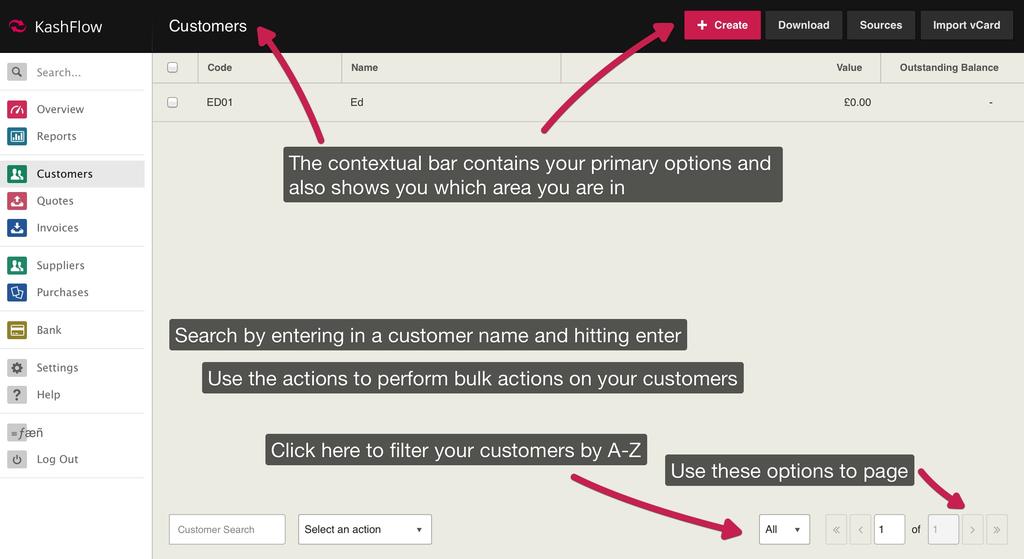The width and height of the screenshot is (1024, 559).
Task: Open the Help menu item
Action: (48, 395)
